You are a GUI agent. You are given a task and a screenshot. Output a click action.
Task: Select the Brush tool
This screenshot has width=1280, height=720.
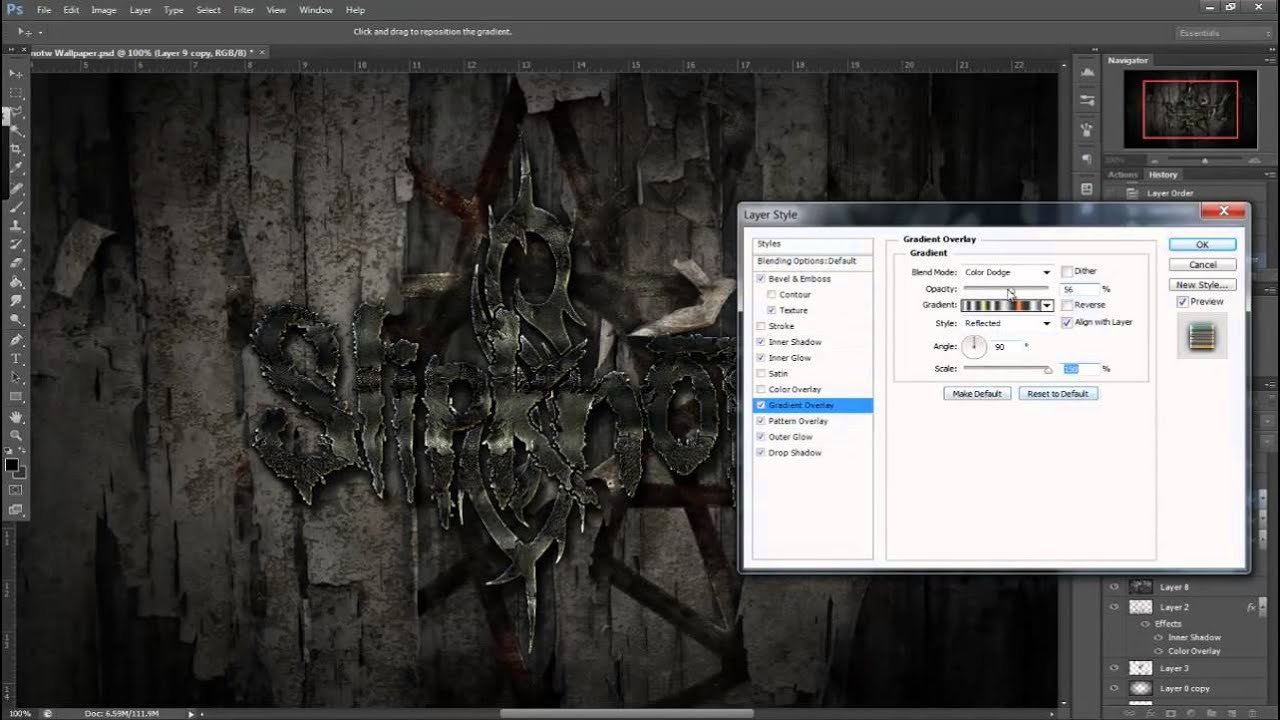tap(16, 206)
